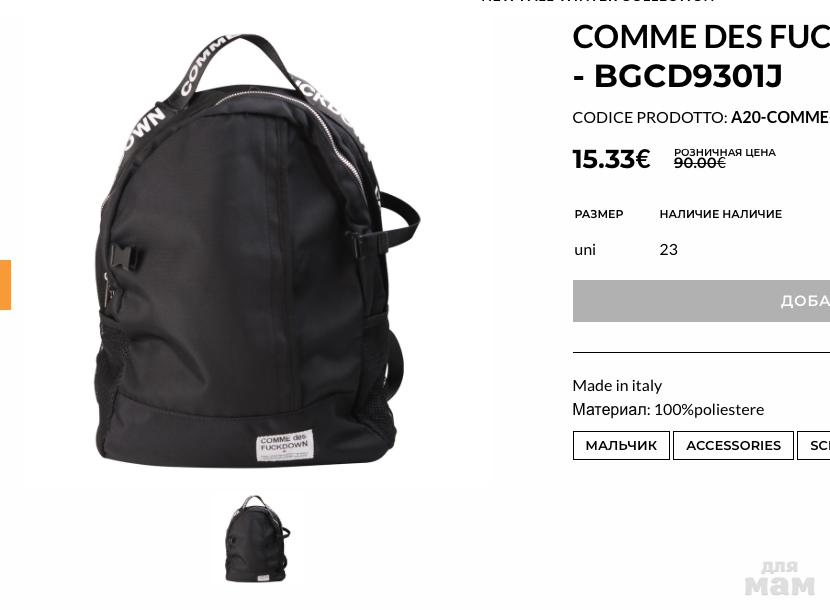Image resolution: width=830 pixels, height=610 pixels.
Task: Click the РОЗНИЧНАЯ ЦЕНА label
Action: click(725, 152)
